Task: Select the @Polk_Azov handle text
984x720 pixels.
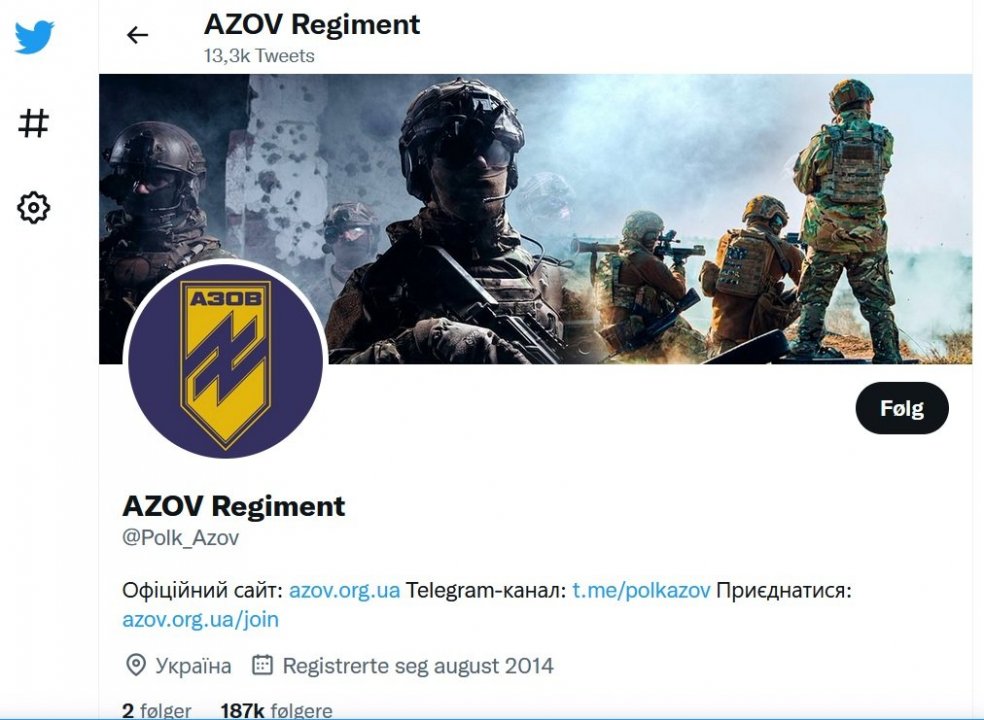Action: [181, 538]
